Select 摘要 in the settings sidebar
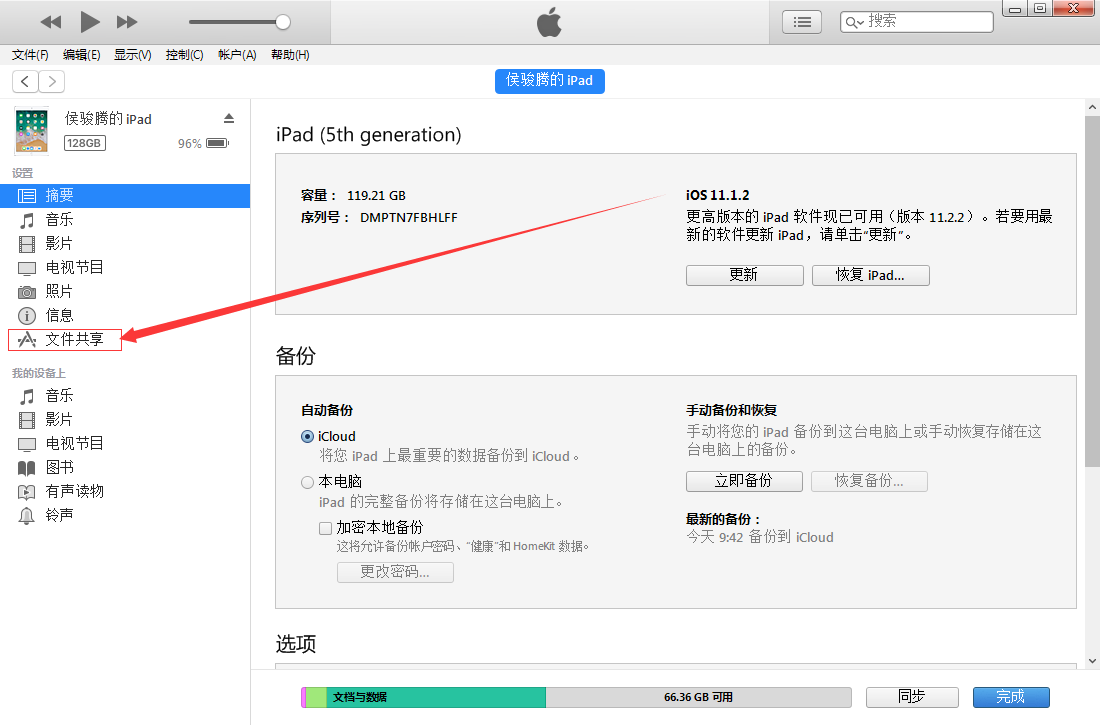 125,196
